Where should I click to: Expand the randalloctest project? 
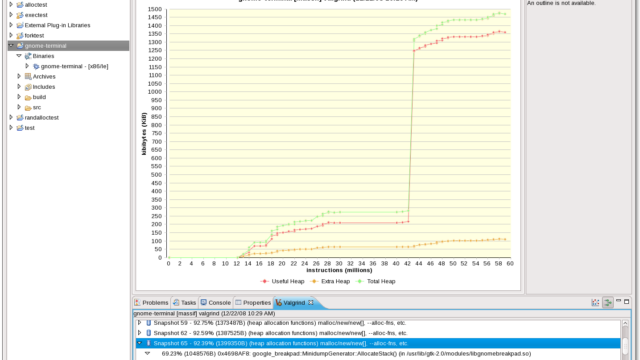pos(11,117)
